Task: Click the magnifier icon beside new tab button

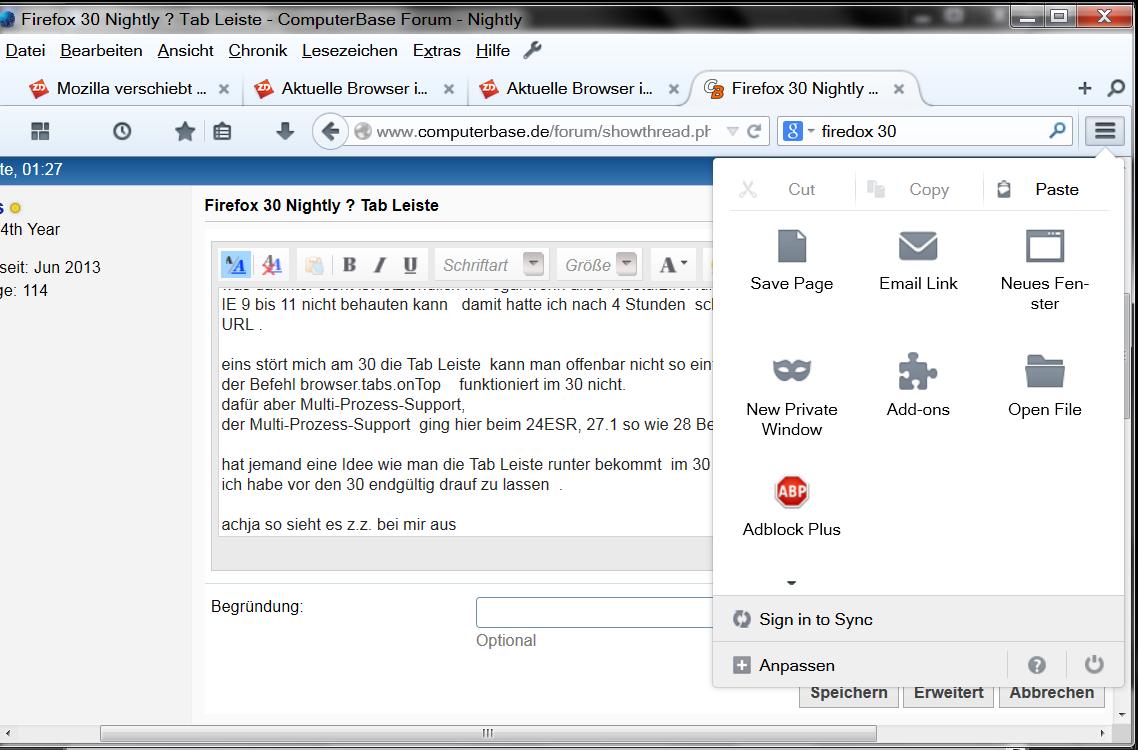Action: [1116, 89]
